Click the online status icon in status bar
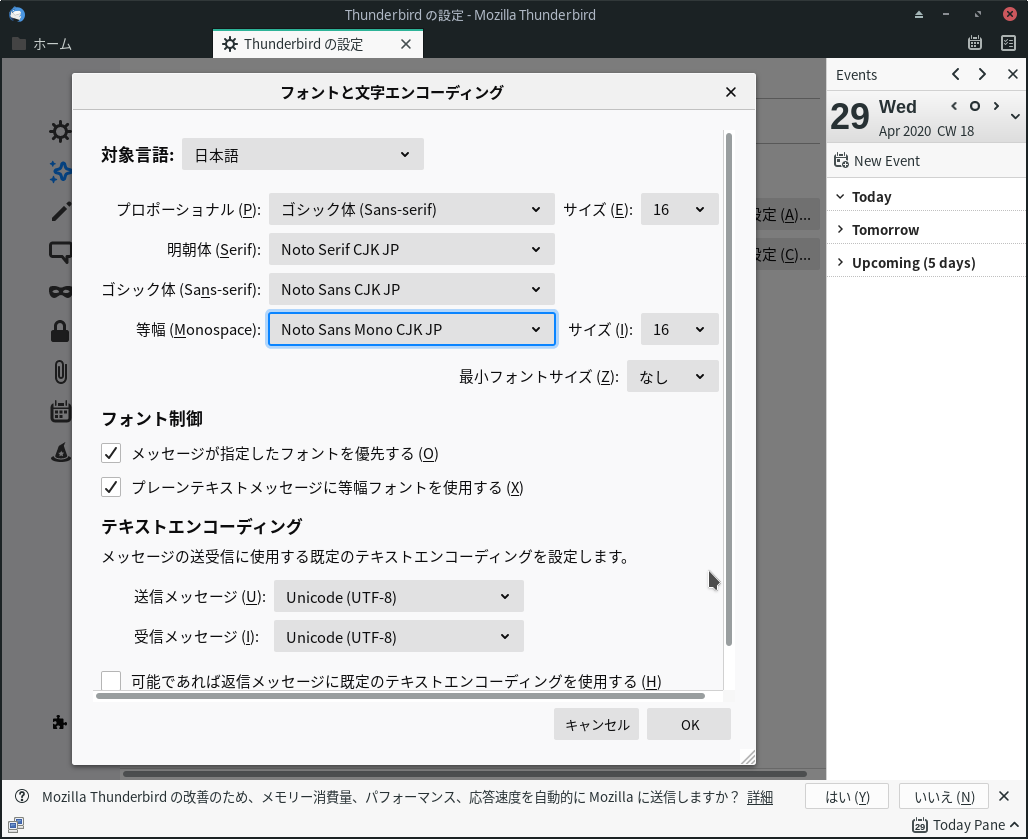 (x=16, y=825)
